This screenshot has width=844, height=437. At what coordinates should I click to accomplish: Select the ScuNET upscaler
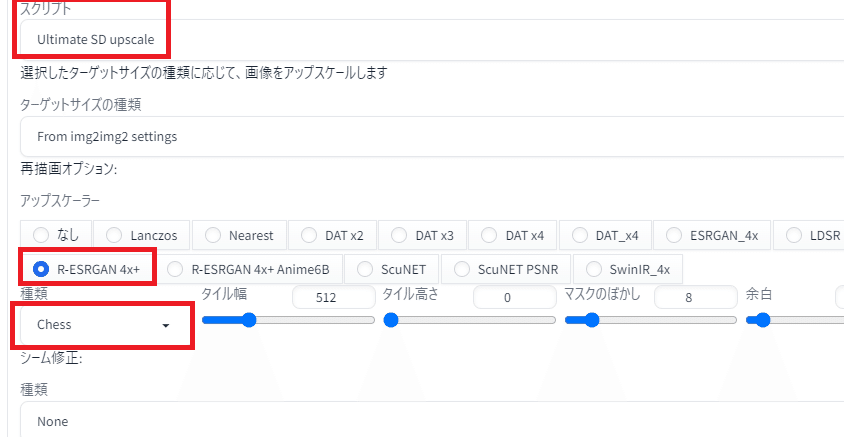click(391, 269)
